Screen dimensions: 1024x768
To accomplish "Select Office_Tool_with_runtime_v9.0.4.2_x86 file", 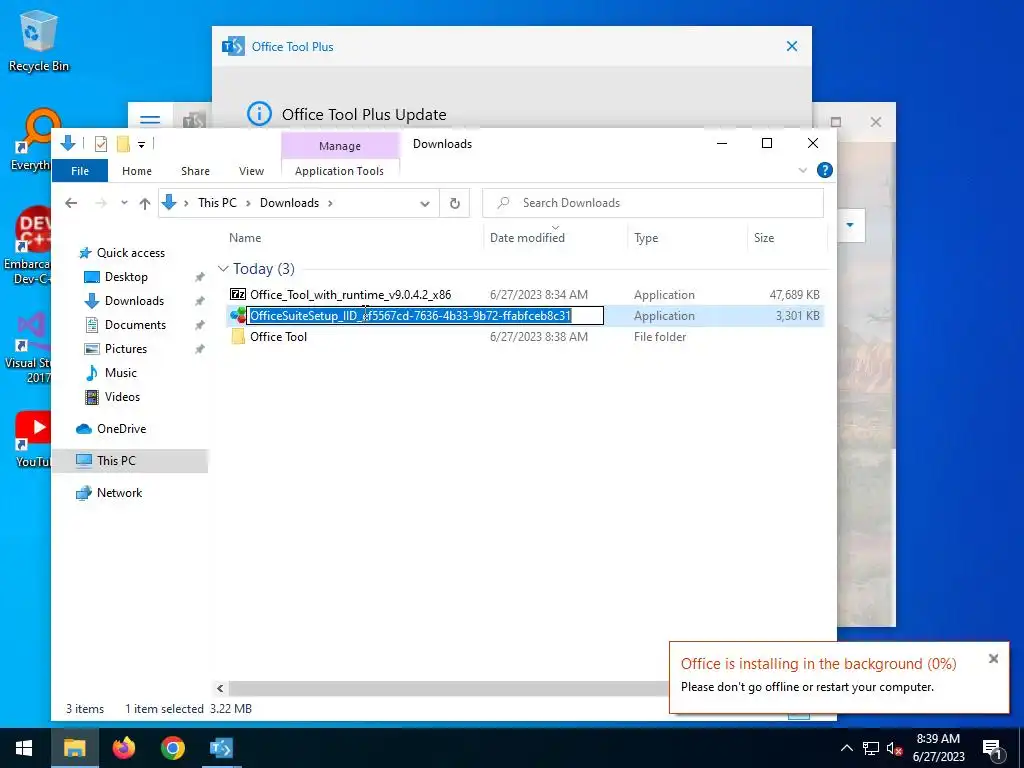I will pyautogui.click(x=350, y=295).
